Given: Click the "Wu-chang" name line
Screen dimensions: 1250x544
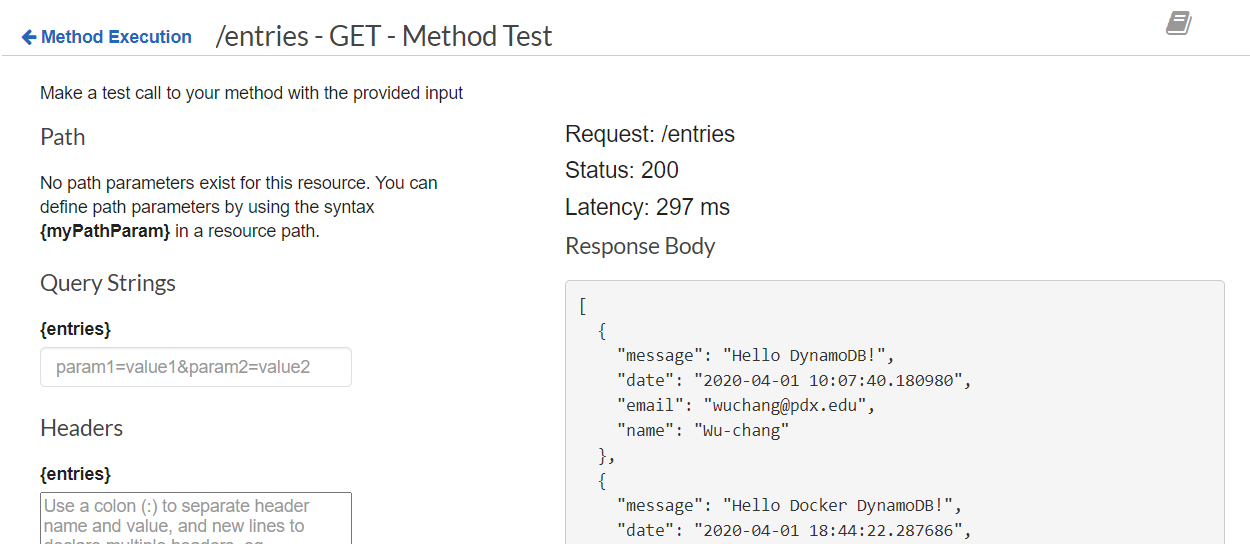Looking at the screenshot, I should [x=703, y=430].
